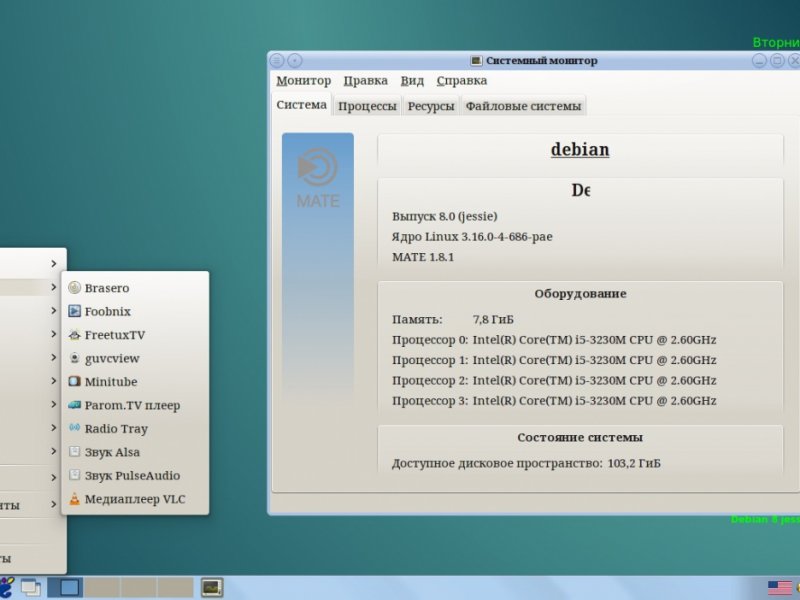Click the 'Процессор 1' row

tap(554, 360)
